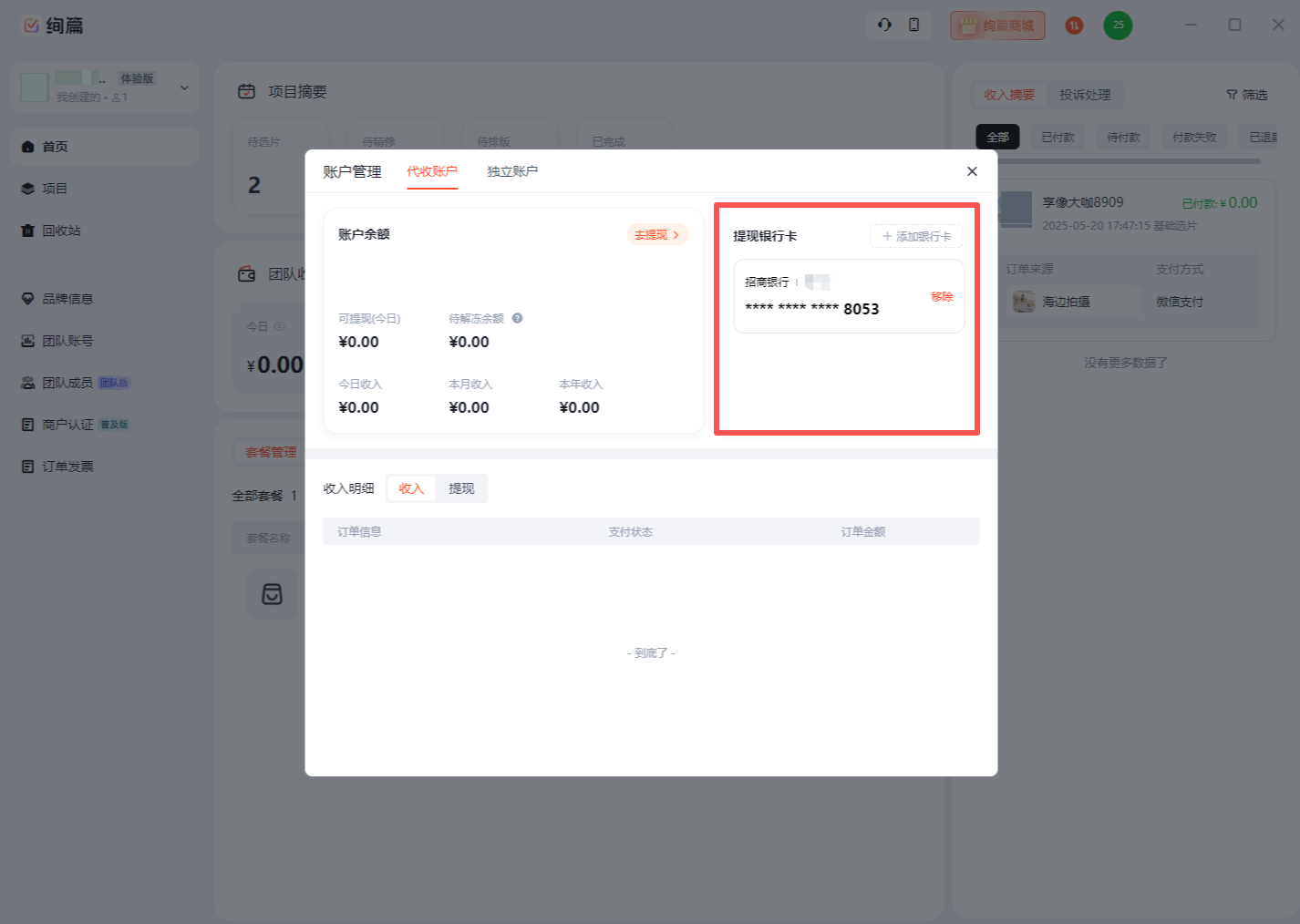Click 去提现 to withdraw balance
The image size is (1300, 924).
(x=656, y=235)
